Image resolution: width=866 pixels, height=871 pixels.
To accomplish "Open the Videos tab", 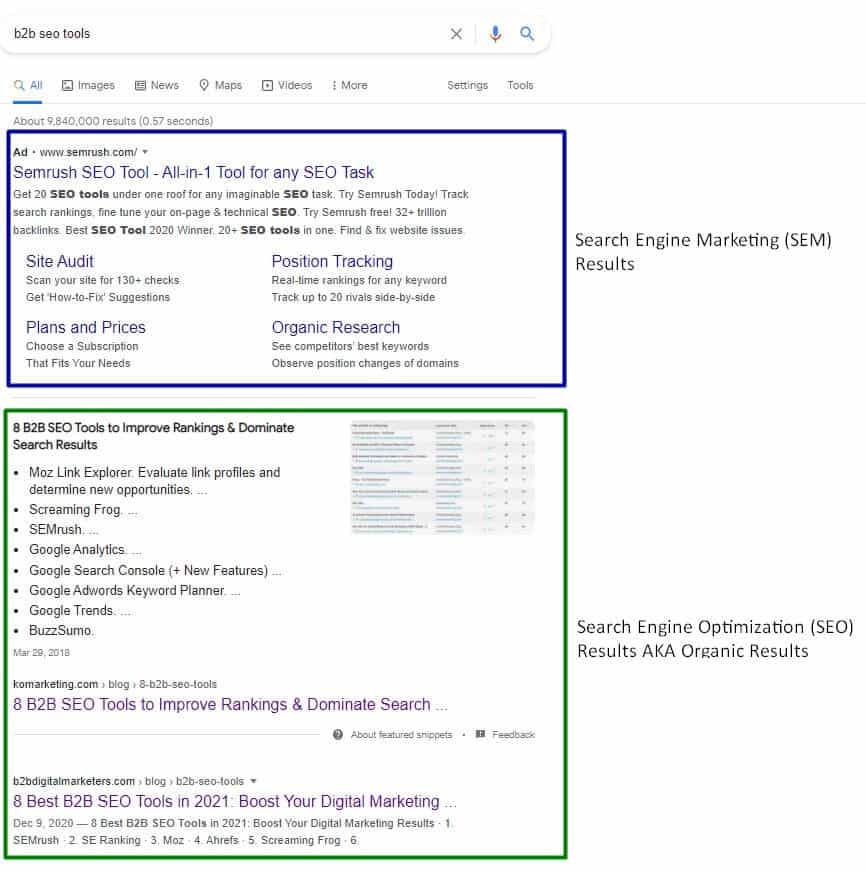I will point(287,85).
